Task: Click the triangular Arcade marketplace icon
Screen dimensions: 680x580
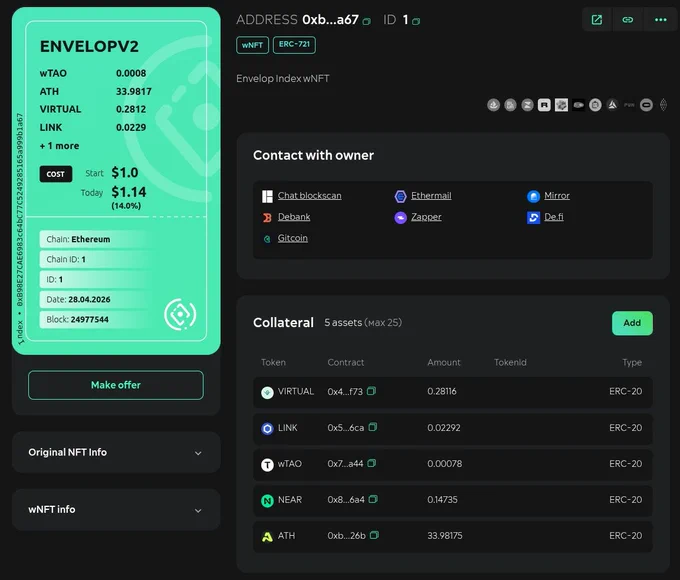Action: [x=612, y=105]
